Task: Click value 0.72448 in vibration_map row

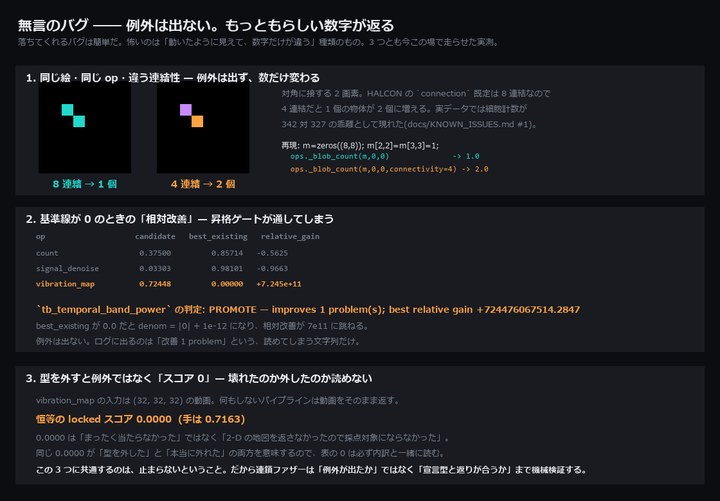Action: tap(155, 284)
